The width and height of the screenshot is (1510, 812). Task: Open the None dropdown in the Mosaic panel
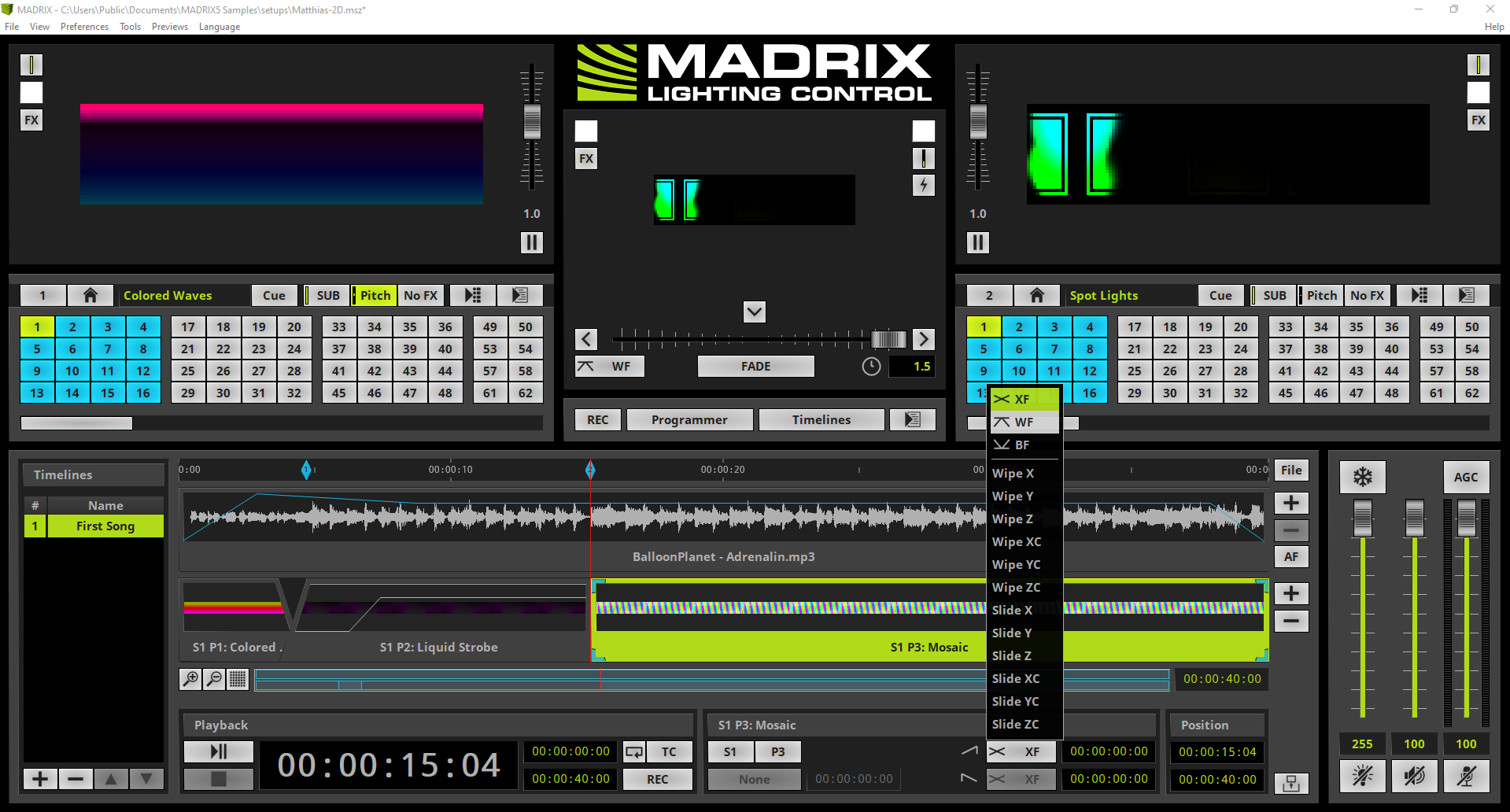tap(754, 779)
